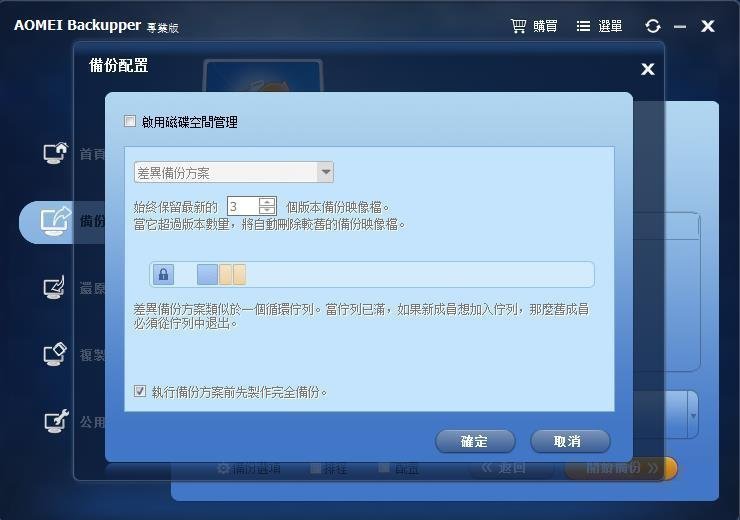Image resolution: width=740 pixels, height=520 pixels.
Task: Click the lock icon in scheme bar
Action: click(163, 275)
